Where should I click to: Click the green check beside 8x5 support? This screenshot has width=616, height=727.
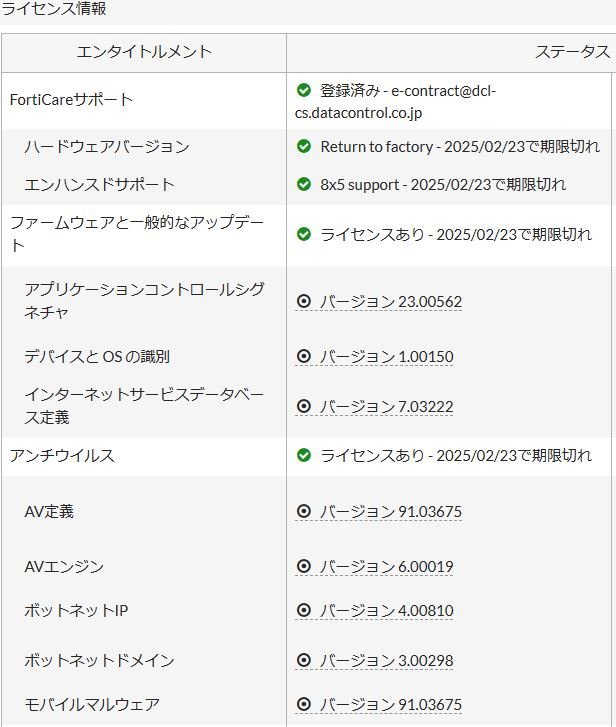click(304, 184)
